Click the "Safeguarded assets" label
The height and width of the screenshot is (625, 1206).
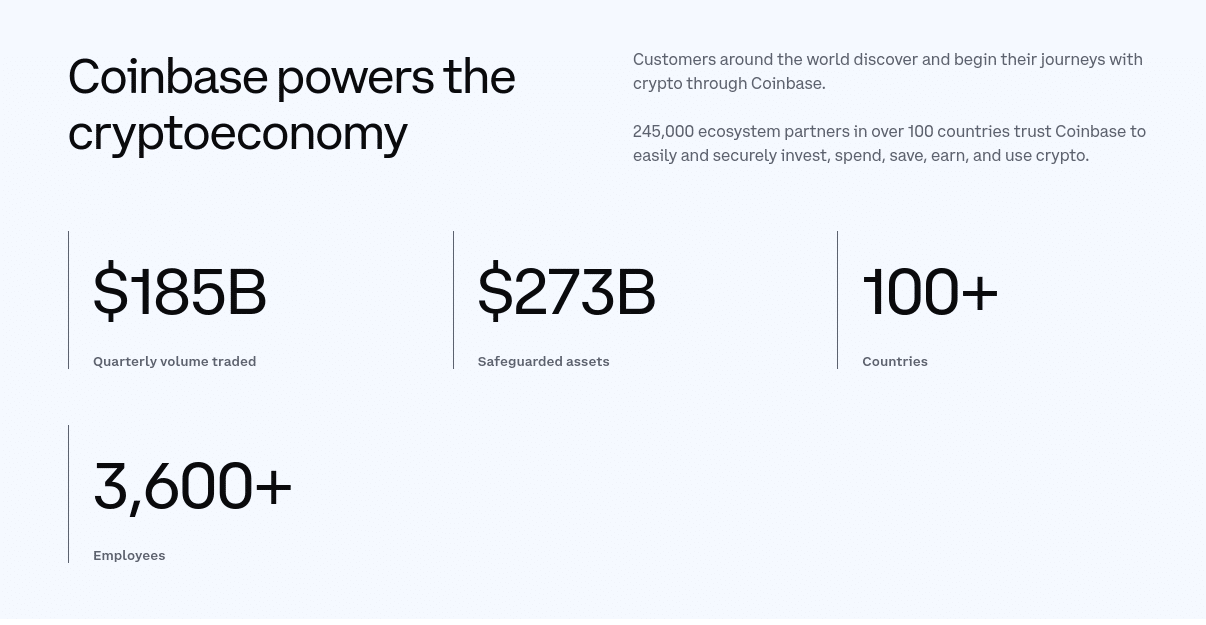coord(543,361)
